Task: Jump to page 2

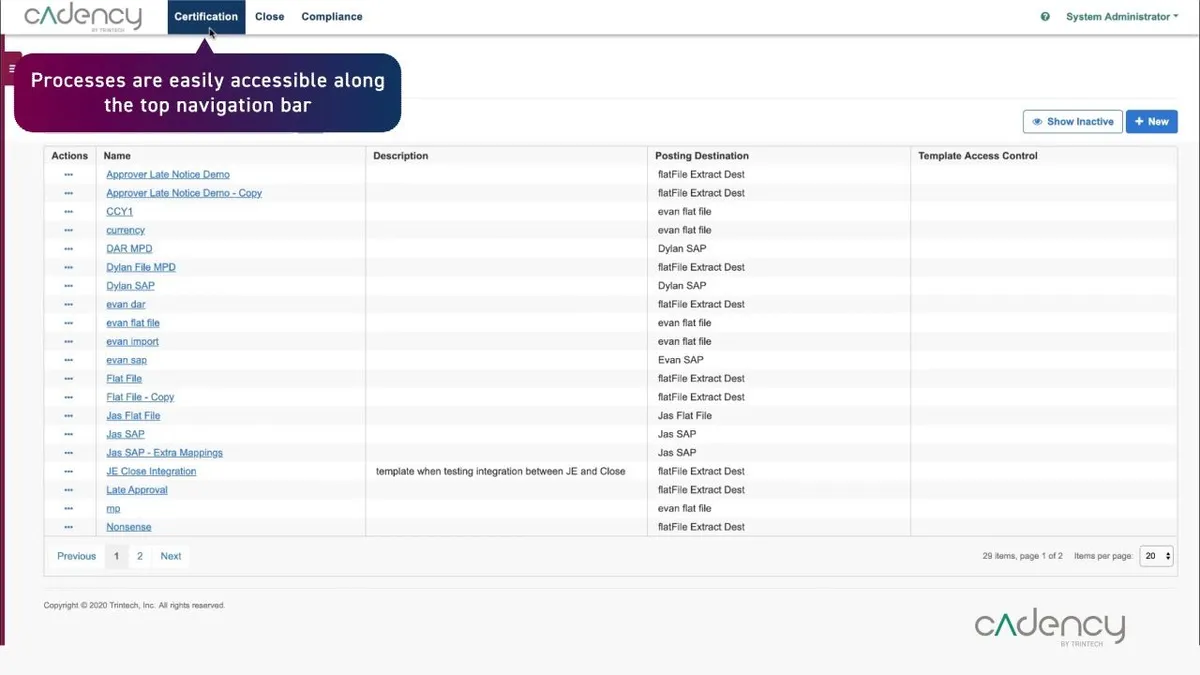Action: (x=140, y=556)
